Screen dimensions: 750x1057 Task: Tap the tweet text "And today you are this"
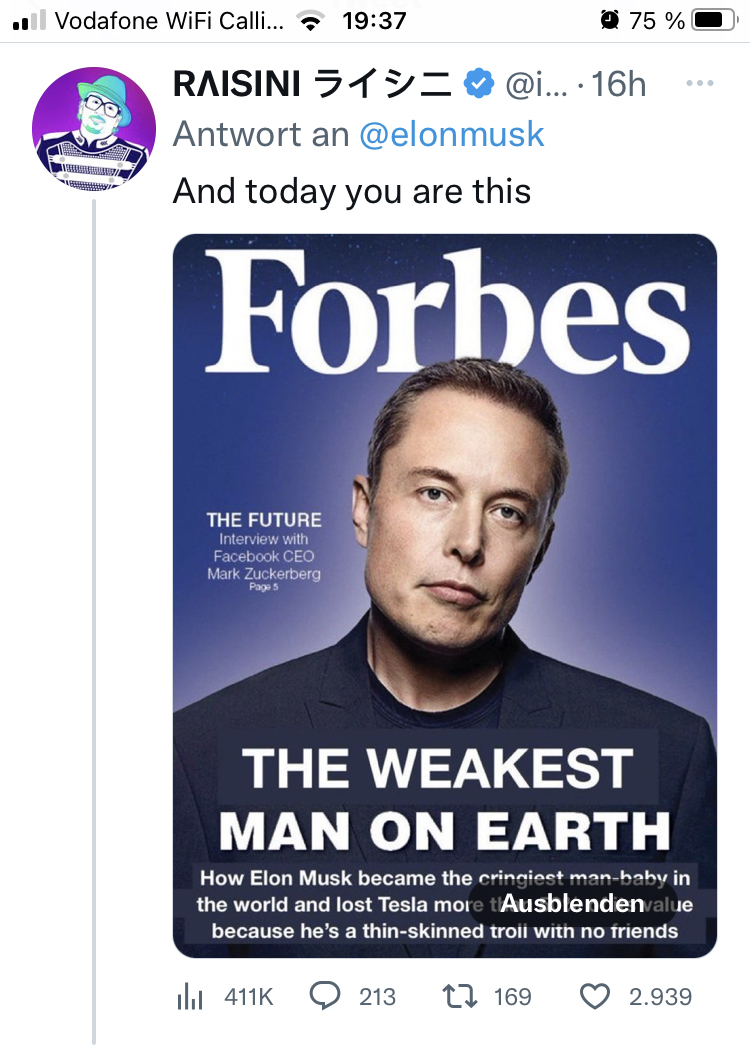pos(352,189)
